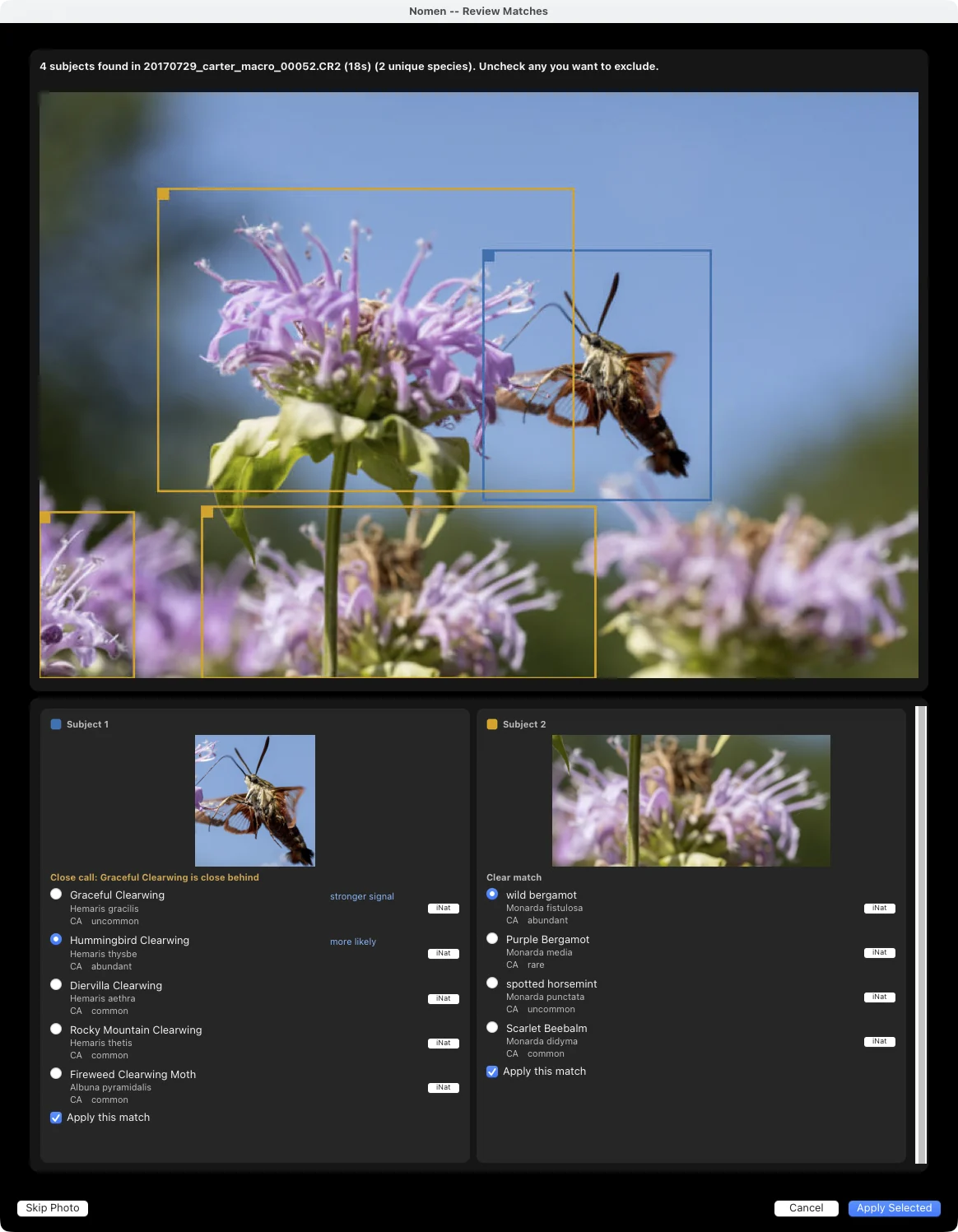Click the yellow handle on main flower box
958x1232 pixels.
point(164,194)
